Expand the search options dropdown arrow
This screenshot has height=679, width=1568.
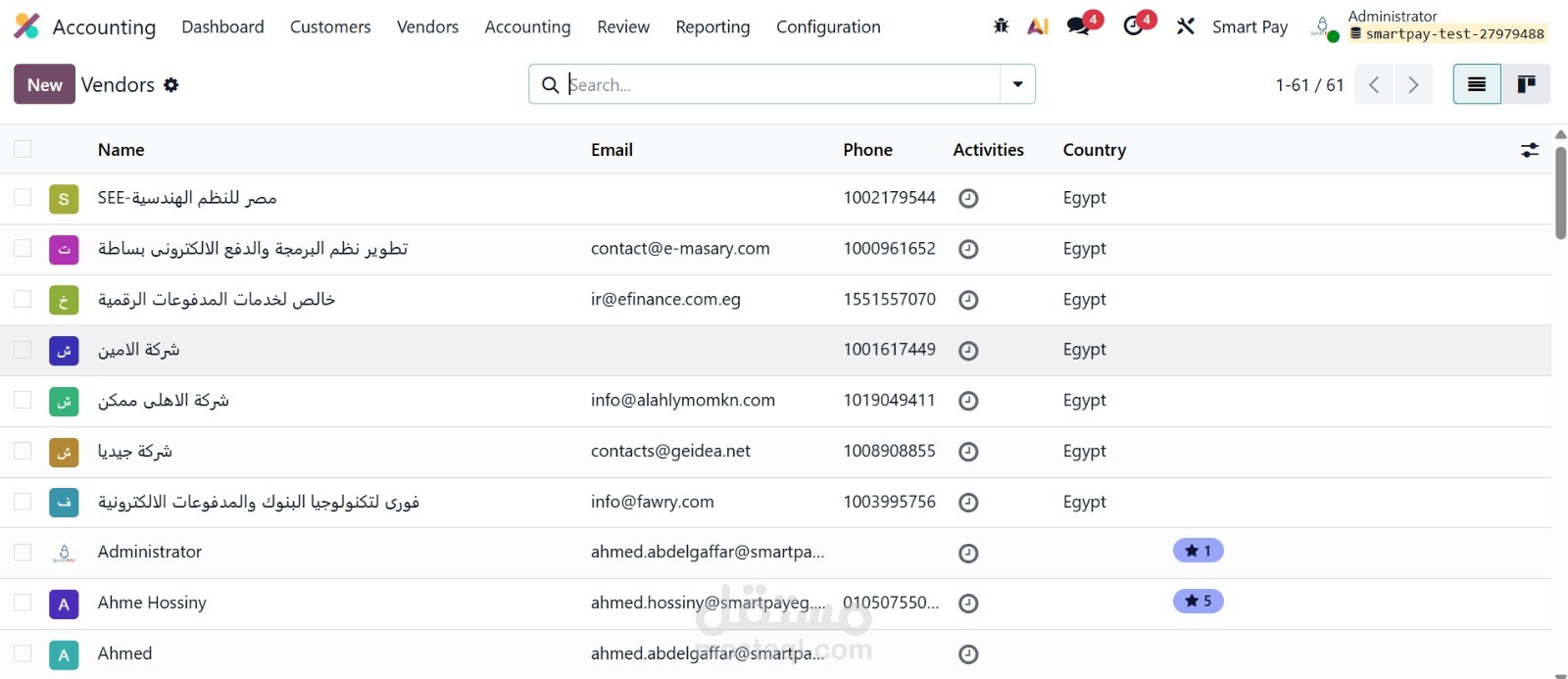pyautogui.click(x=1017, y=84)
